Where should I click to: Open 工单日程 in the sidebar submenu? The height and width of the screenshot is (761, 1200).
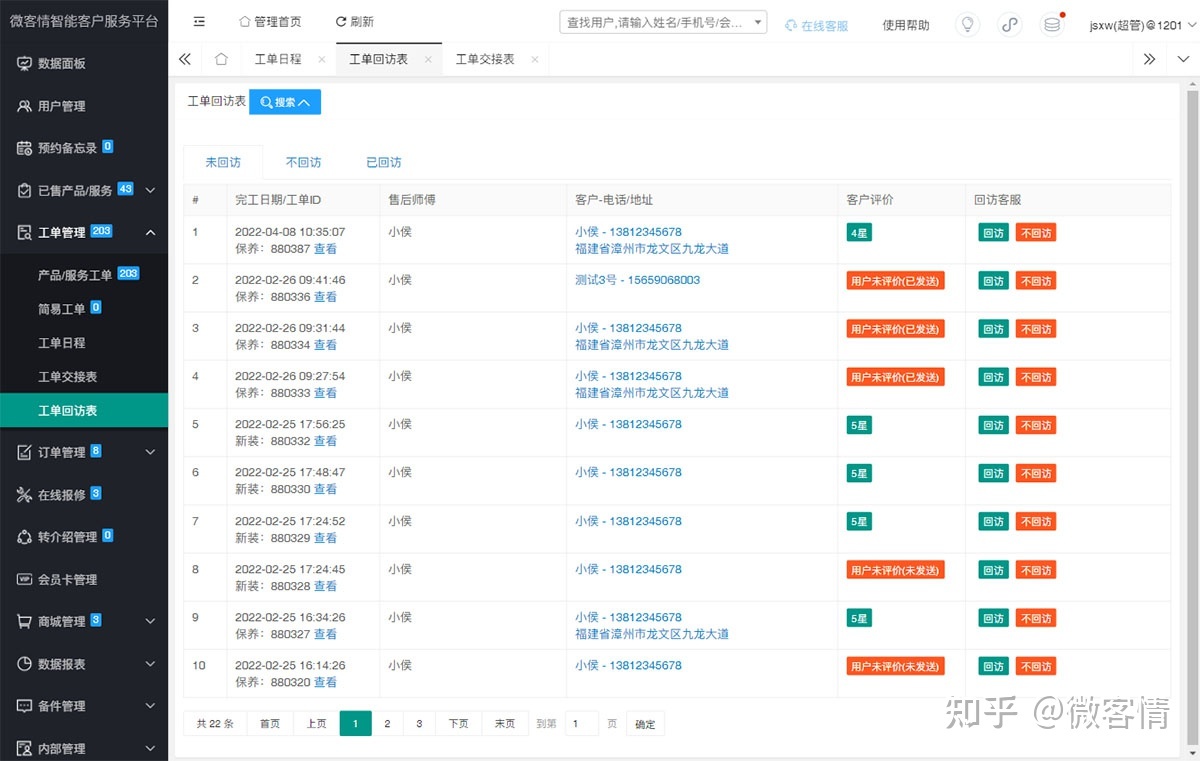[x=84, y=342]
